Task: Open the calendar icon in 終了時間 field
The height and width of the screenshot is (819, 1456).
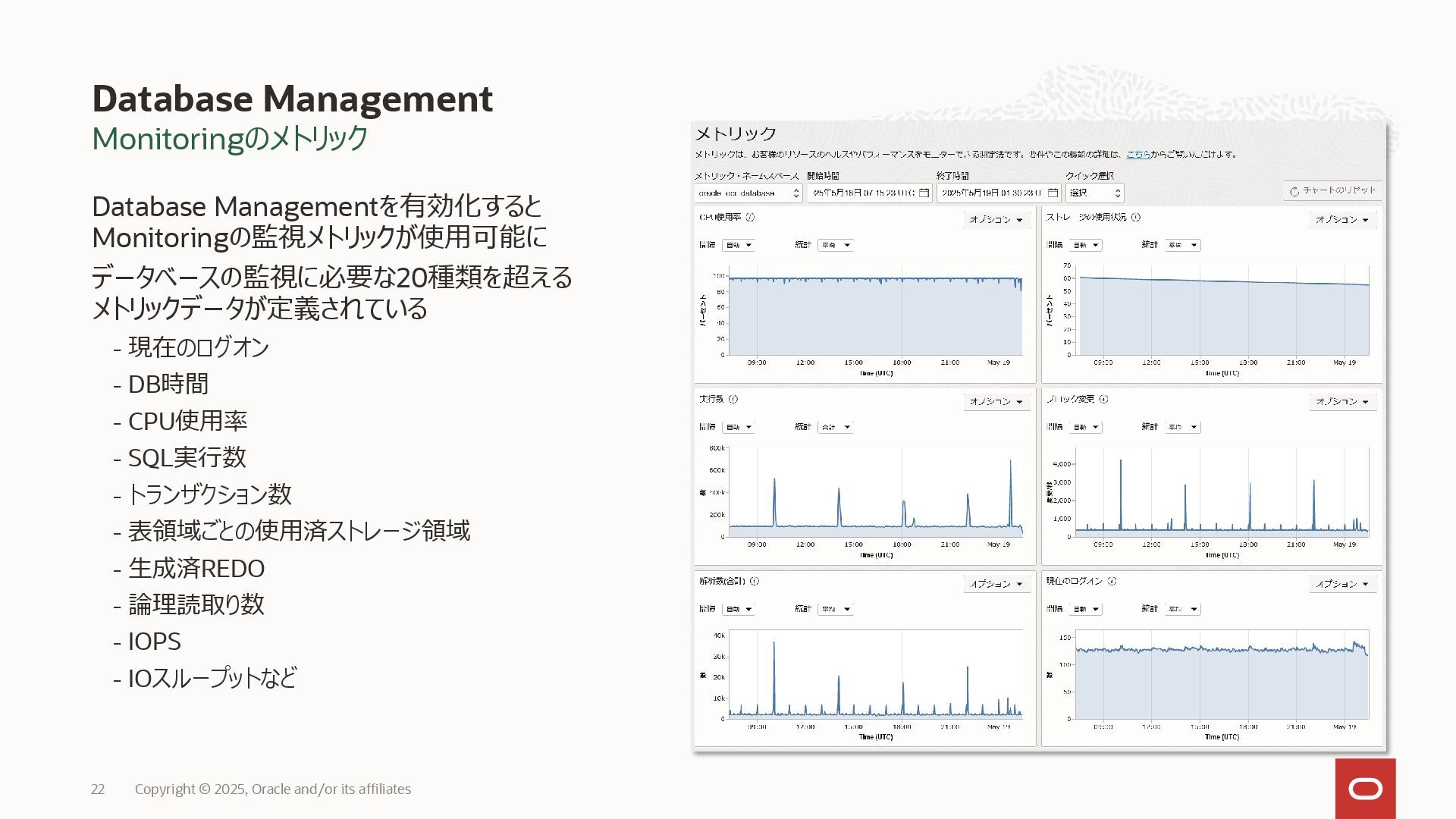Action: point(1053,193)
